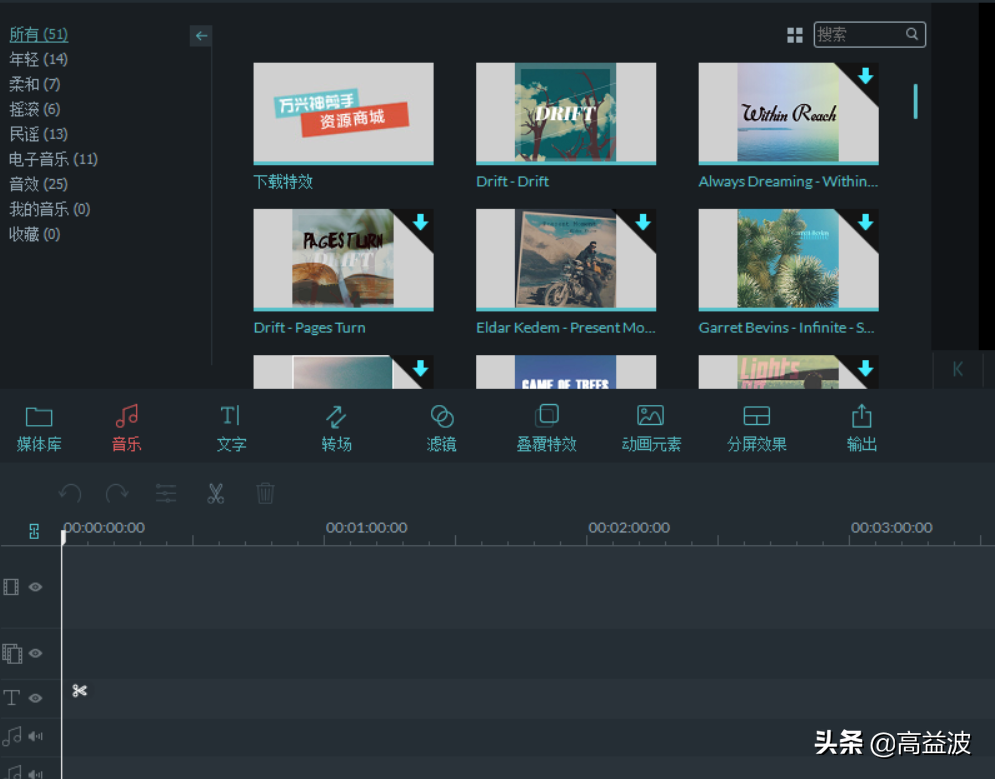Viewport: 995px width, 779px height.
Task: Open the 音乐 music panel
Action: tap(126, 425)
